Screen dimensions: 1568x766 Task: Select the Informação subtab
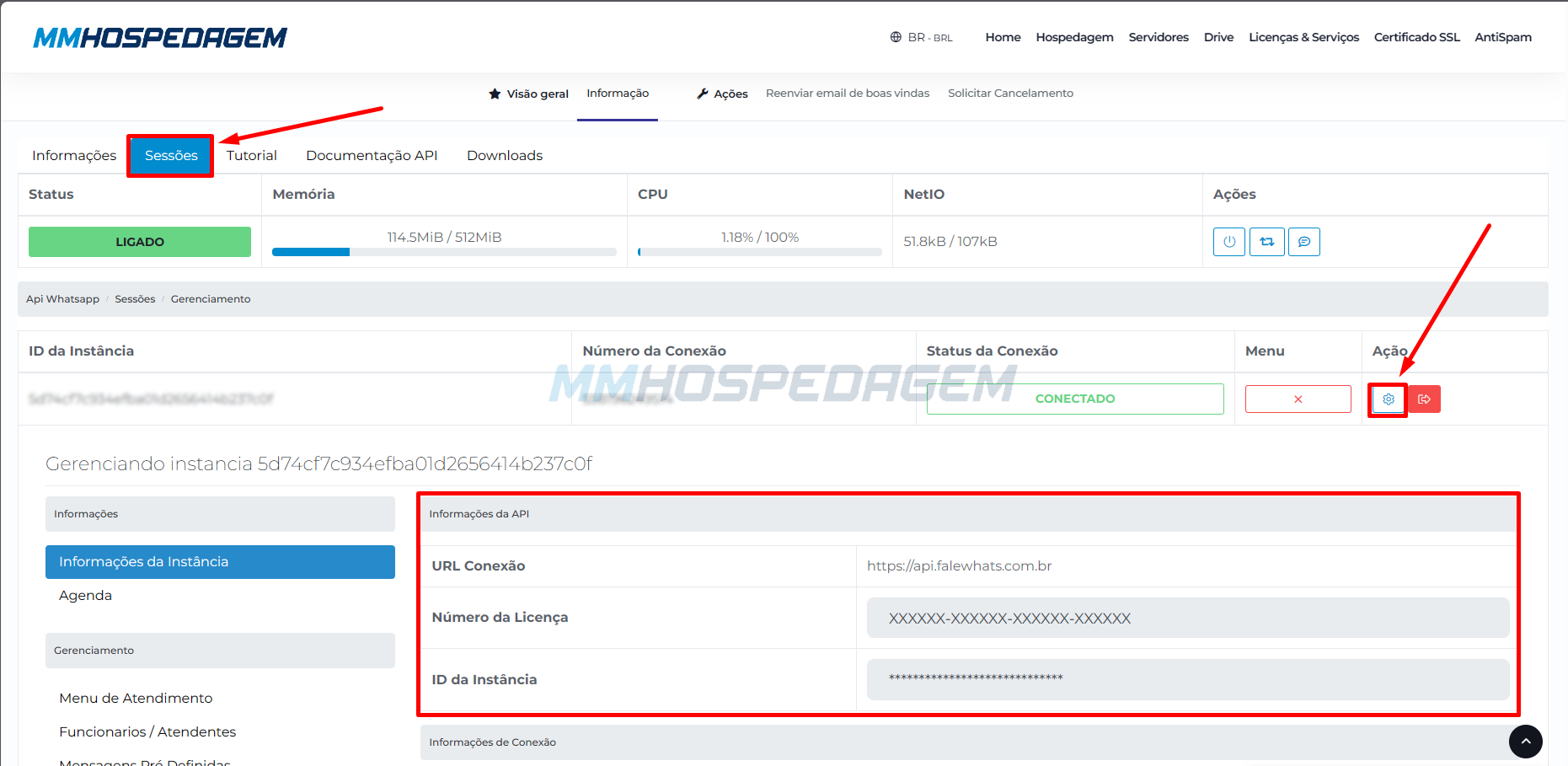(x=618, y=94)
